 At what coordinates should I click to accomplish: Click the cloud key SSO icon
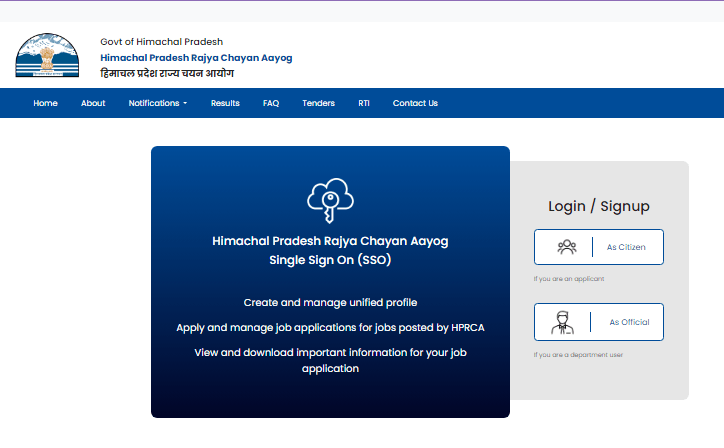point(330,200)
